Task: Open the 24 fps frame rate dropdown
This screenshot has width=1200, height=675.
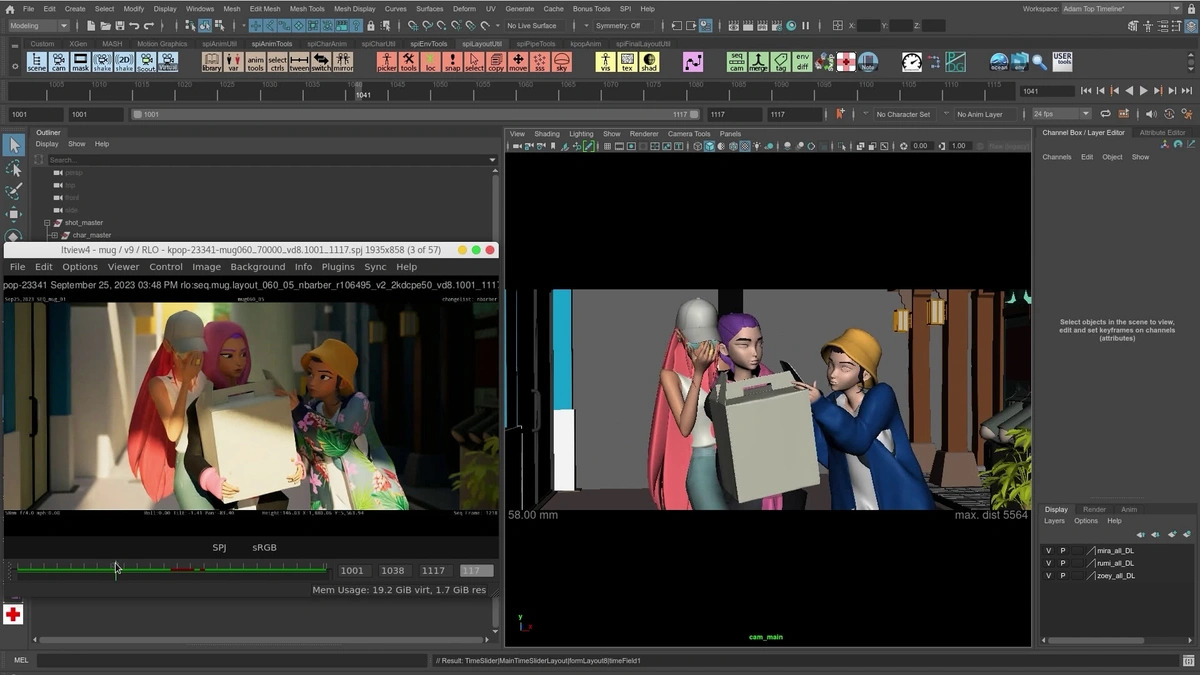Action: (x=1061, y=113)
